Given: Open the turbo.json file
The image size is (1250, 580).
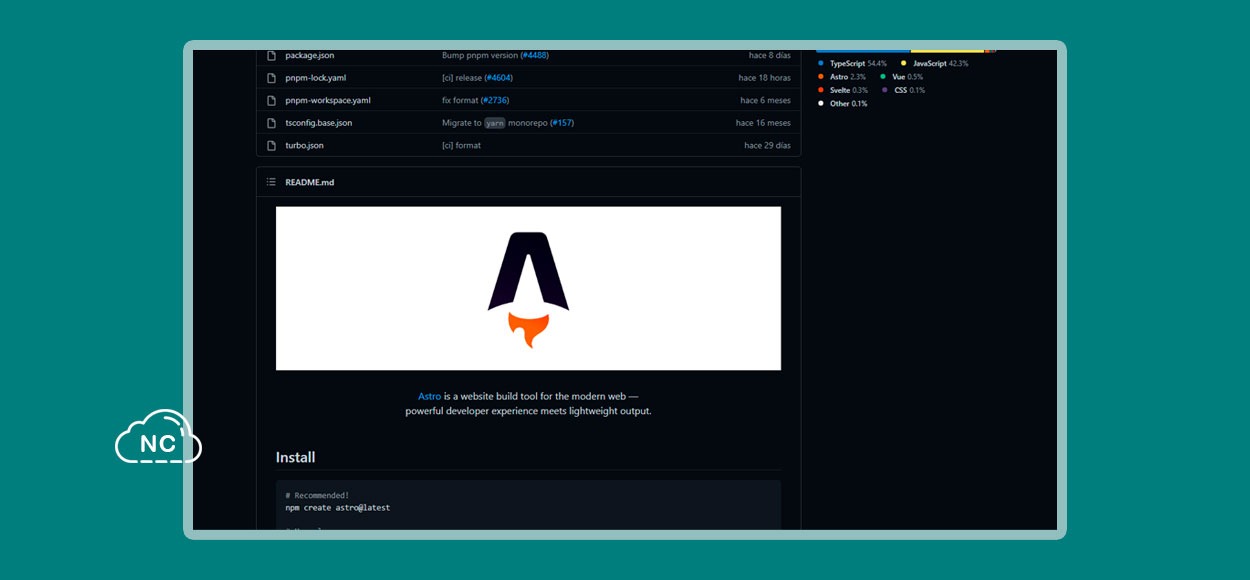Looking at the screenshot, I should [304, 145].
